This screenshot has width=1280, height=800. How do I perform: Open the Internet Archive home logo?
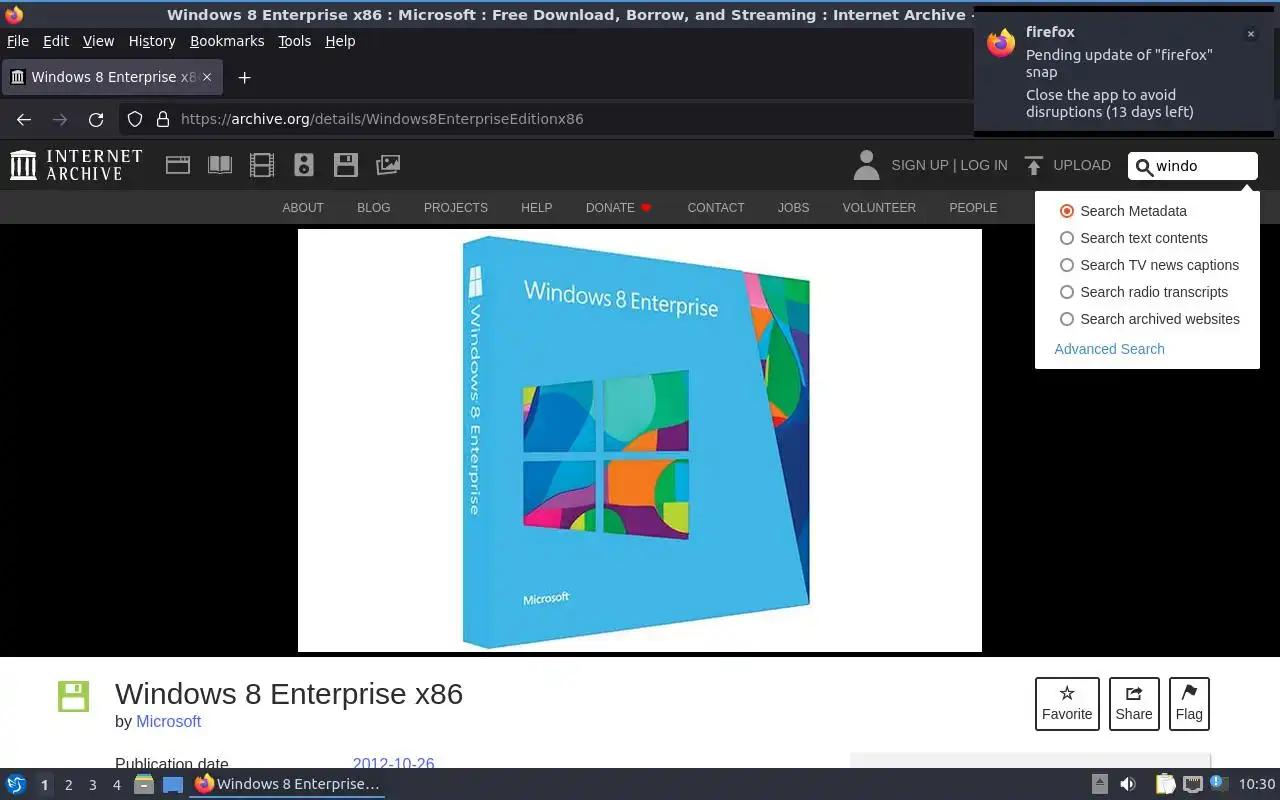(x=76, y=165)
